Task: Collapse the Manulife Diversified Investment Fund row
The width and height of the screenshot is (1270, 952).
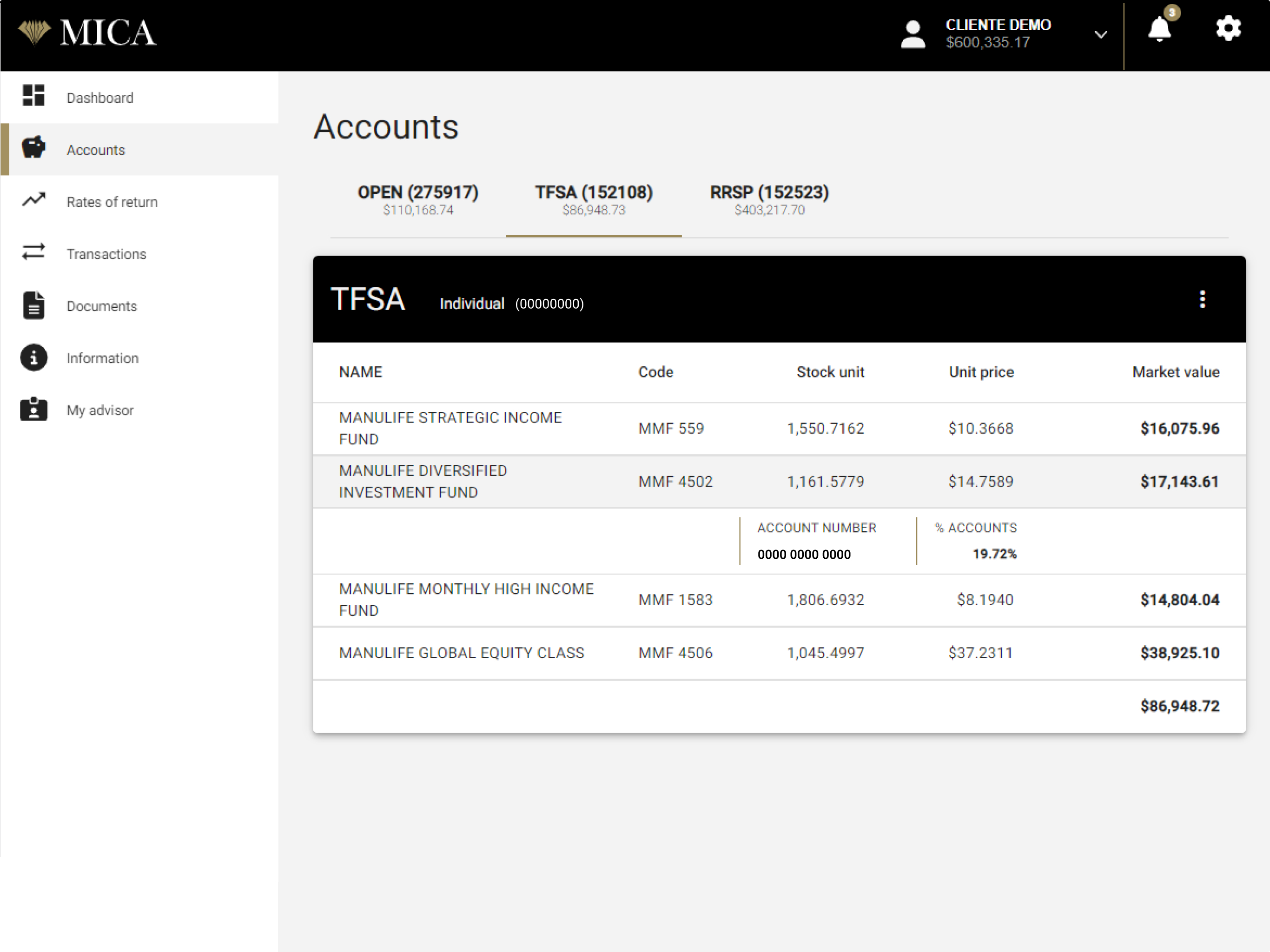Action: (x=779, y=481)
